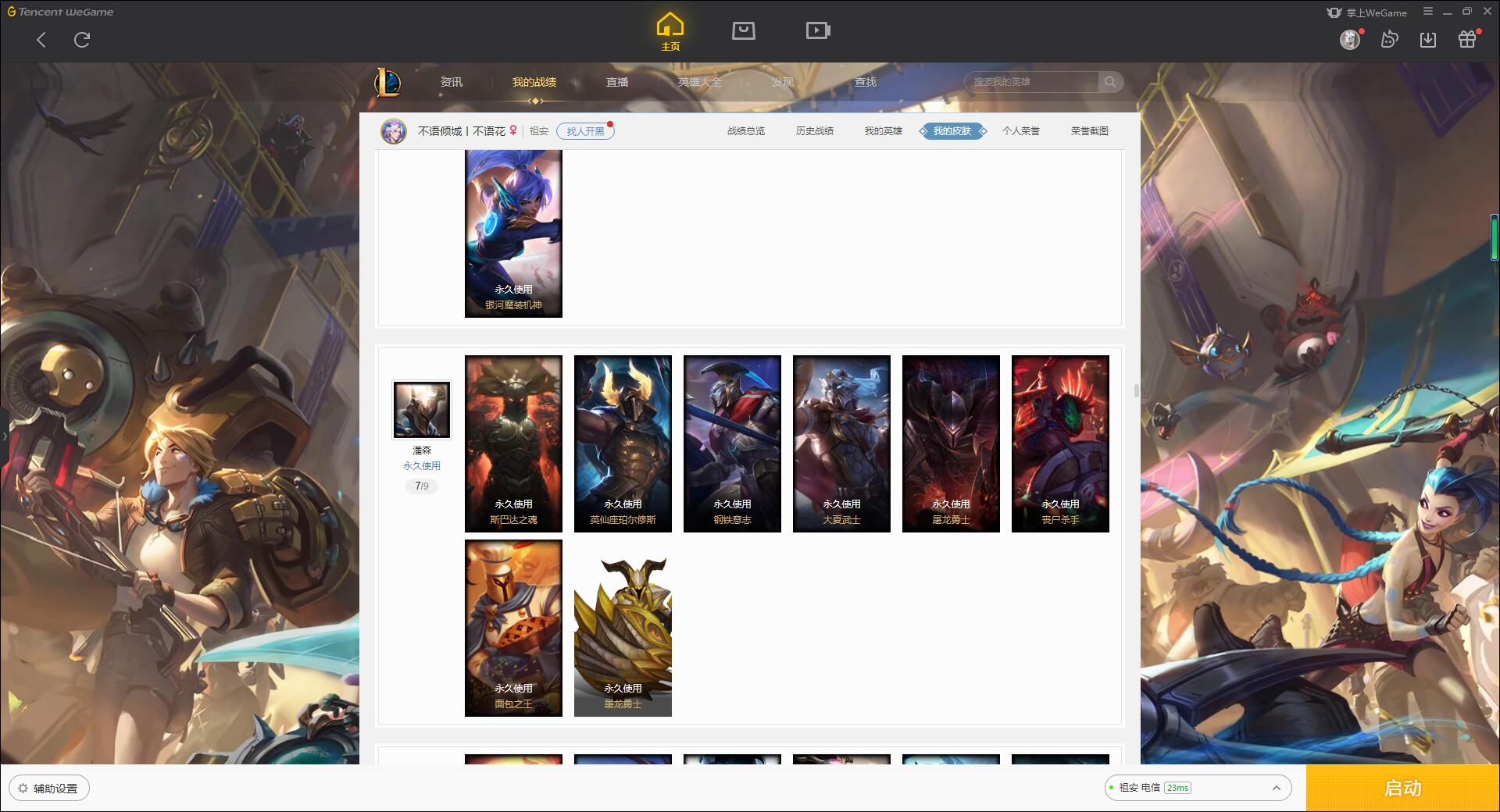The image size is (1500, 812).
Task: Open the 钢铁意志 skin card
Action: pyautogui.click(x=732, y=443)
